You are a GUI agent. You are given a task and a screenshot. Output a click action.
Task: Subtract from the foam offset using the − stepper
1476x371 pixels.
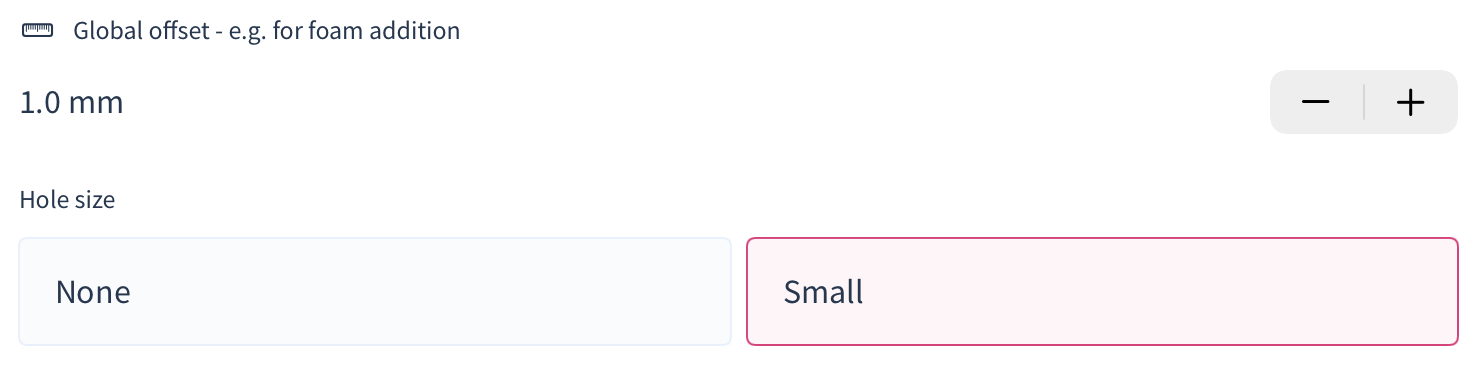click(1316, 102)
